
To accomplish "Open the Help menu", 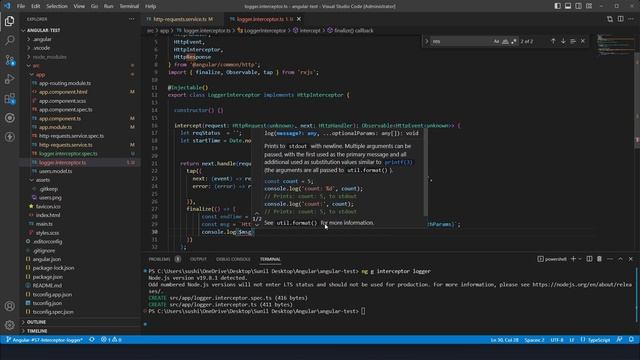I will (x=150, y=6).
